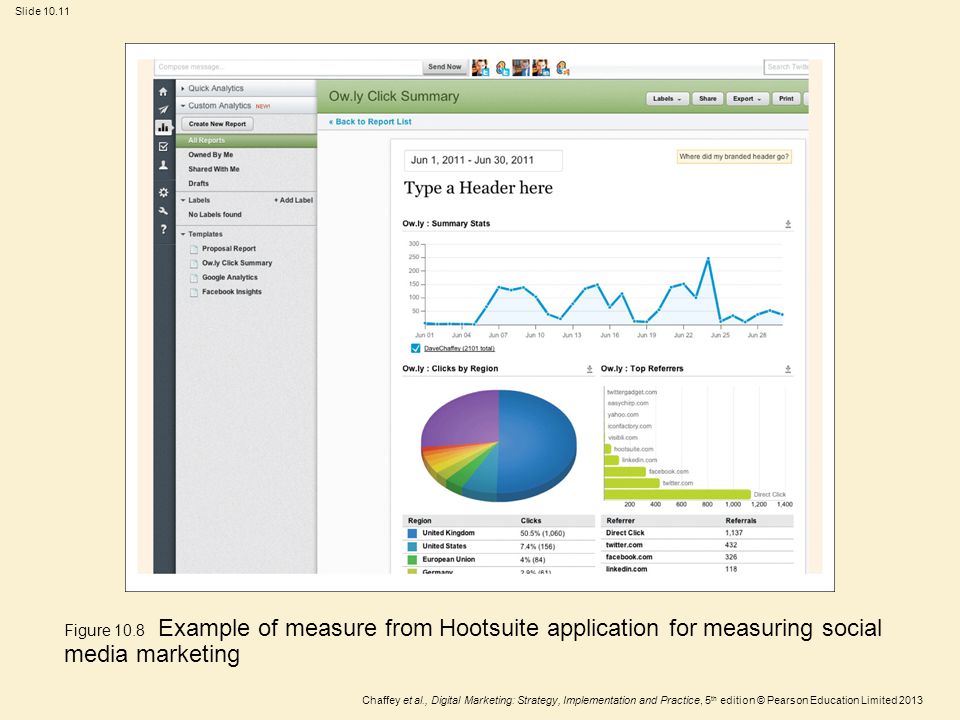Open the Labels dropdown in report header

667,99
